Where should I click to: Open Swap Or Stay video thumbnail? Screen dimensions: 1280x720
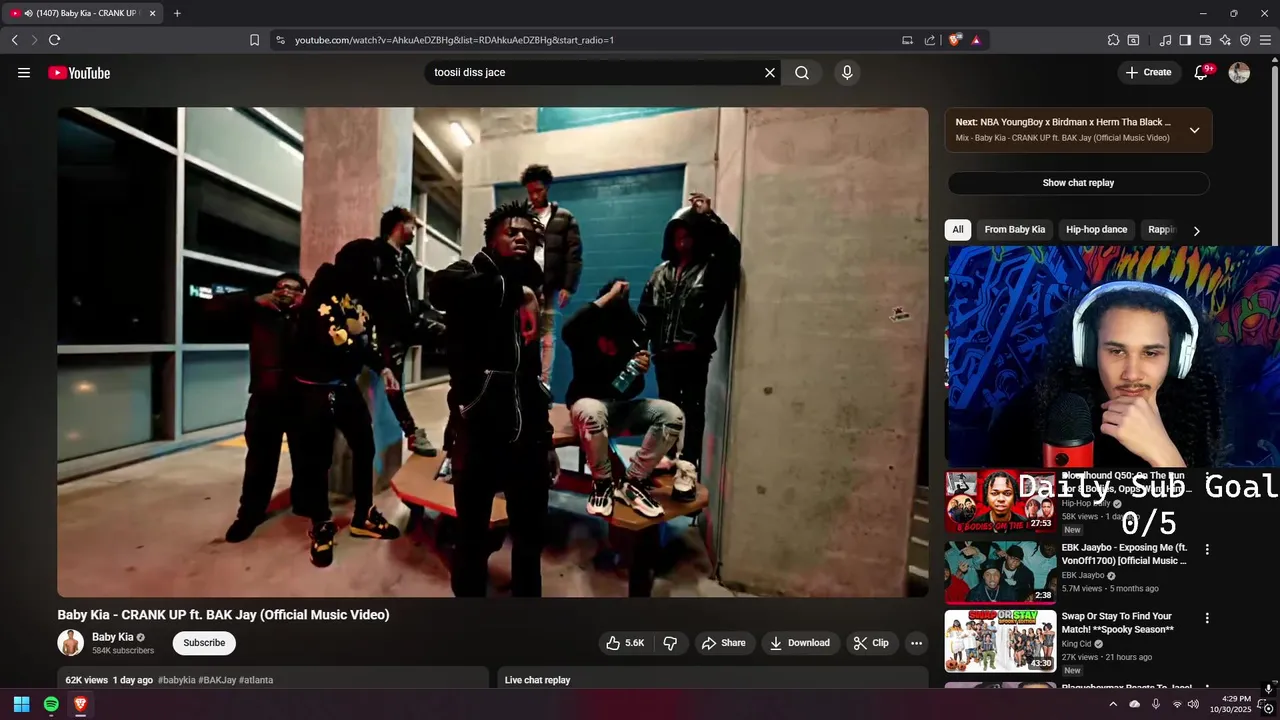(1000, 641)
